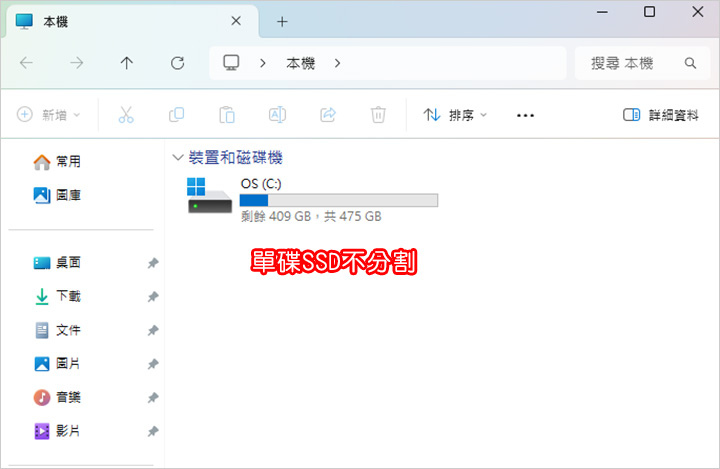Click the copy icon in toolbar
720x469 pixels.
pos(176,115)
